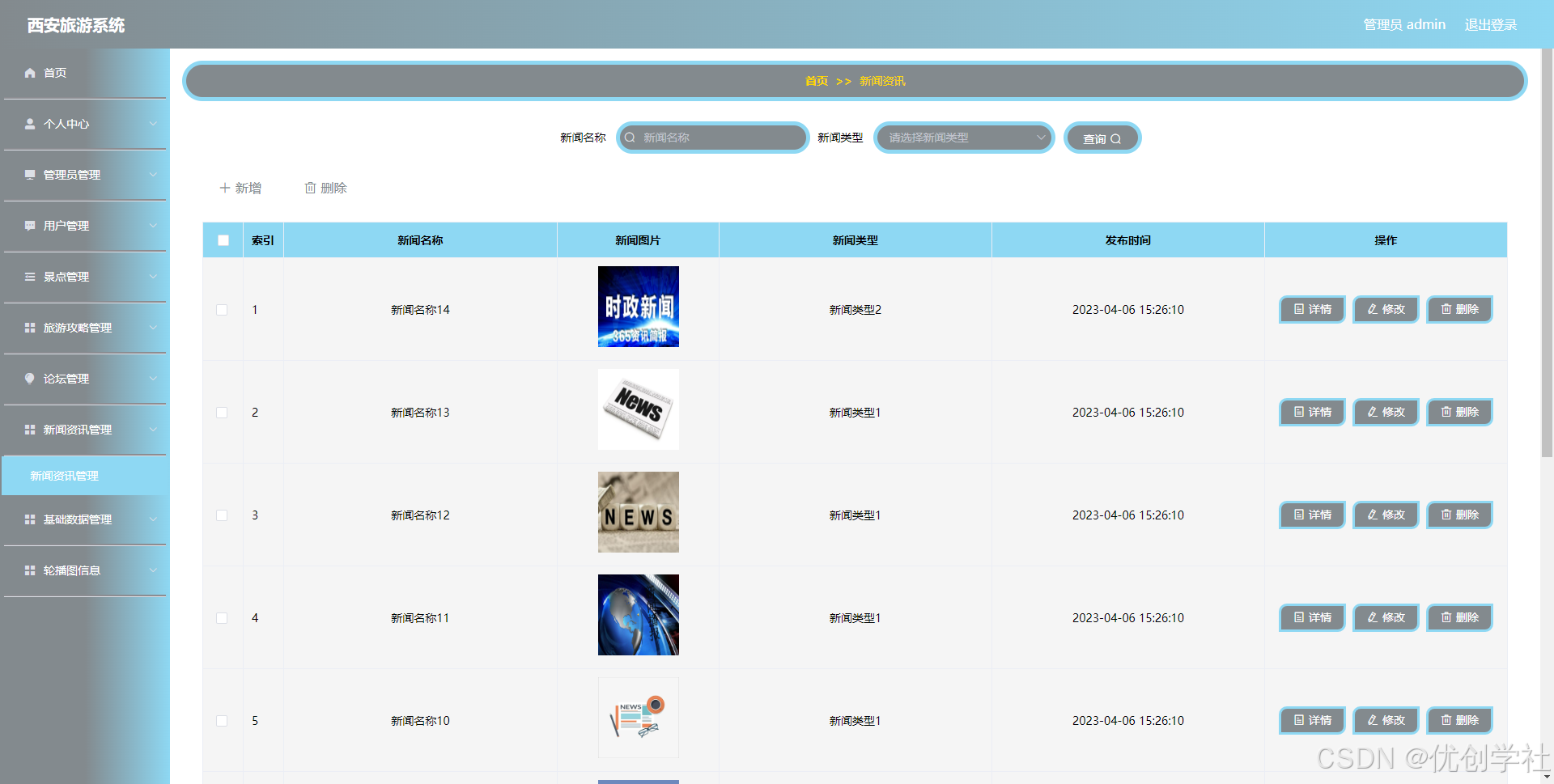Click the 修改 pencil icon for 新闻名称12
The height and width of the screenshot is (784, 1554).
pos(1373,515)
